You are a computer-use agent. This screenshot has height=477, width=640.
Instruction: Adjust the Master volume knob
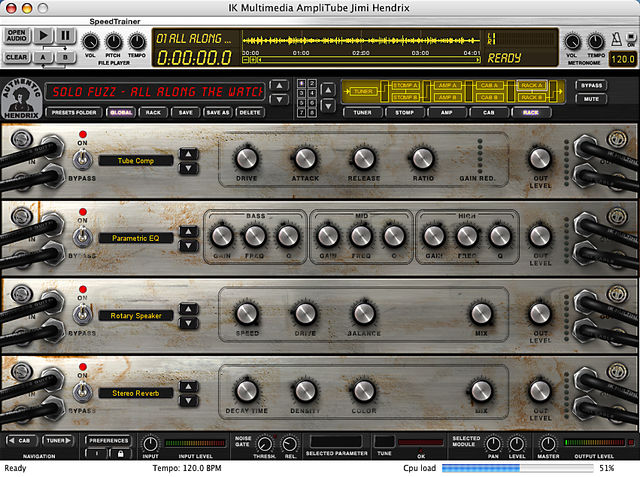coord(548,444)
